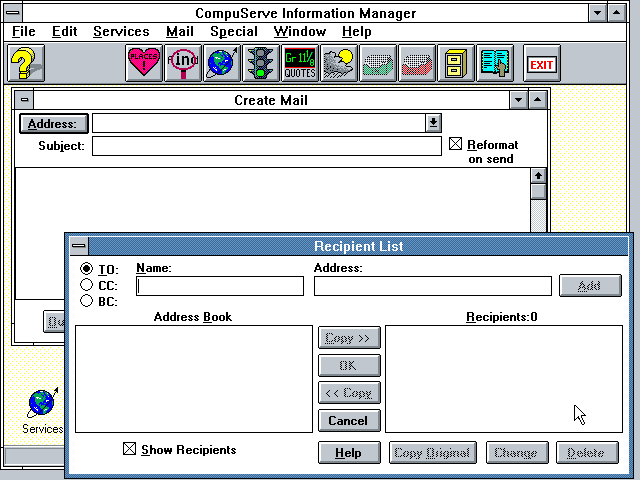Image resolution: width=640 pixels, height=480 pixels.
Task: Open the Services menu
Action: 121,31
